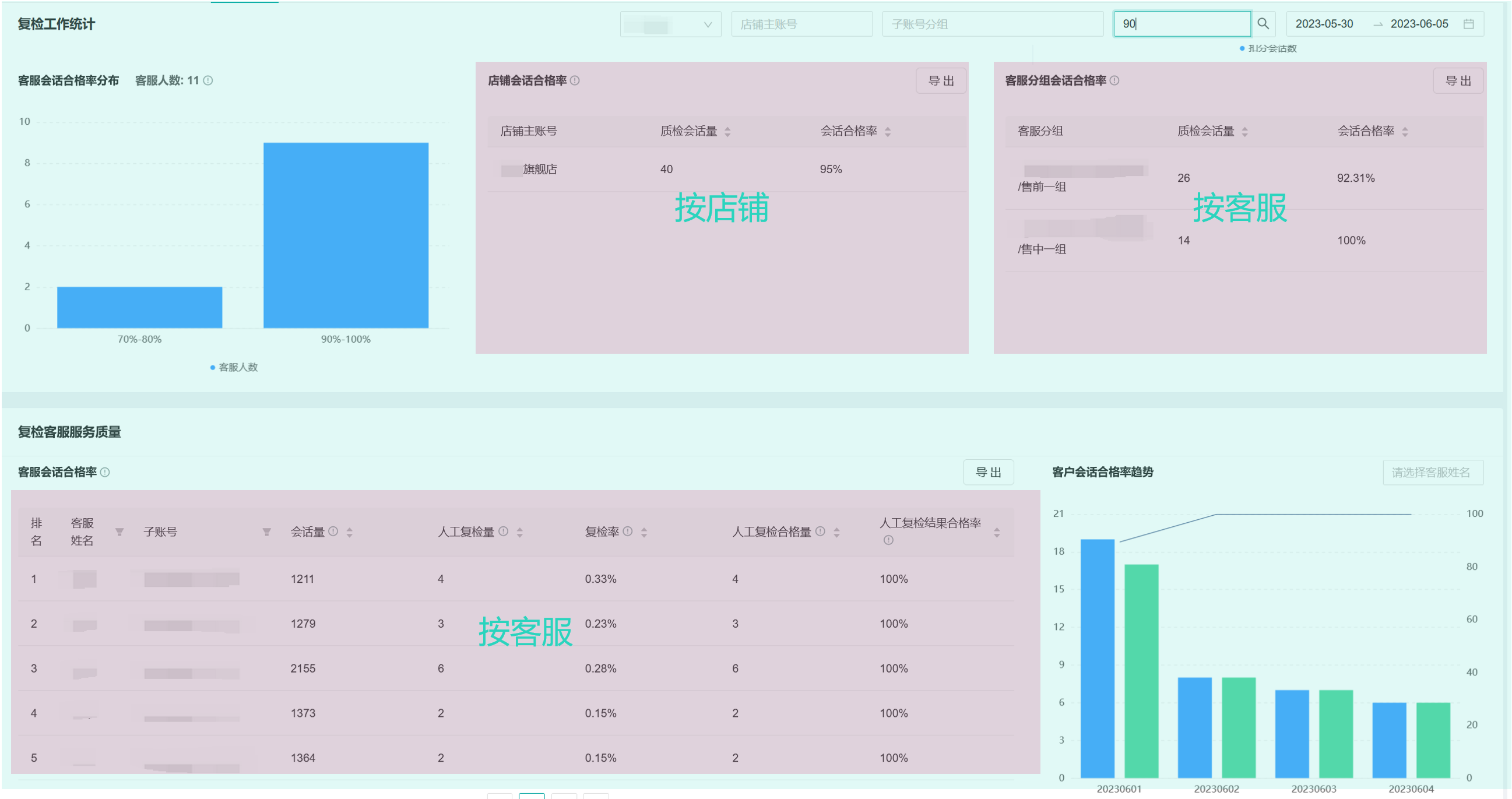Click 会话量 value 1211 in row 1

point(303,579)
